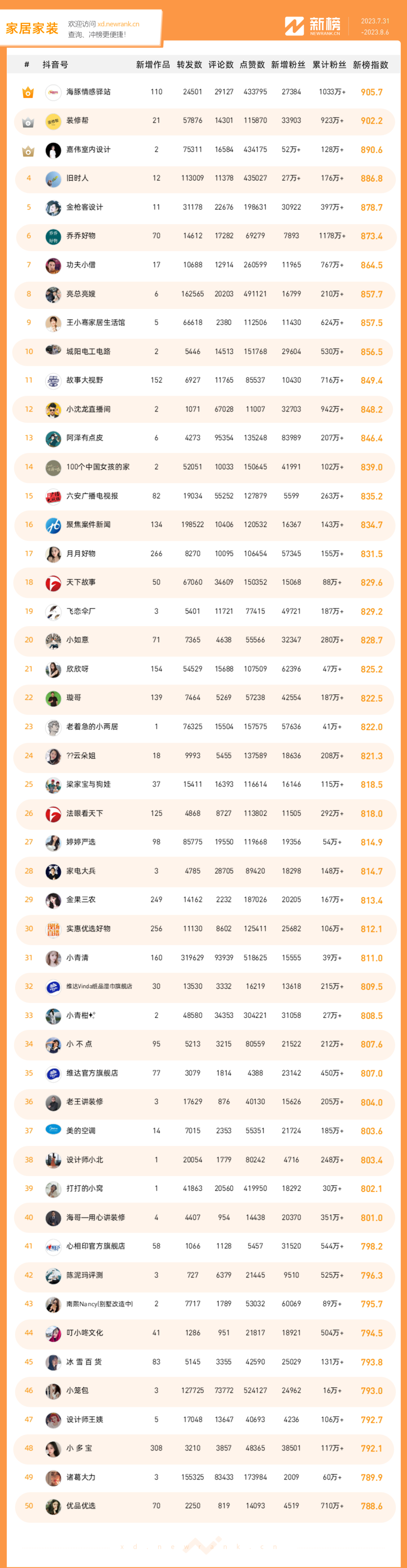Screen dimensions: 407x1568
Task: Click the gold crown rank-one icon
Action: 28,92
